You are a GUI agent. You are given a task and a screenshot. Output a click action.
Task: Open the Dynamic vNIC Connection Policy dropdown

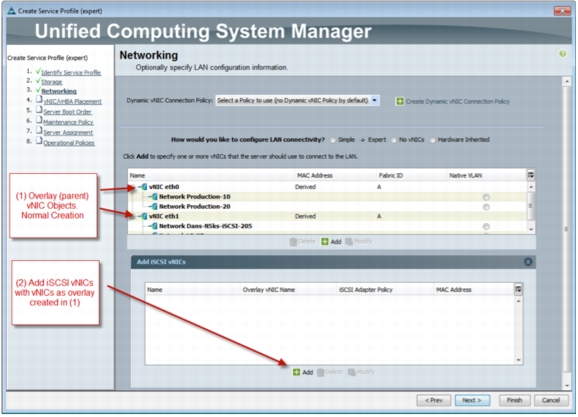click(375, 100)
